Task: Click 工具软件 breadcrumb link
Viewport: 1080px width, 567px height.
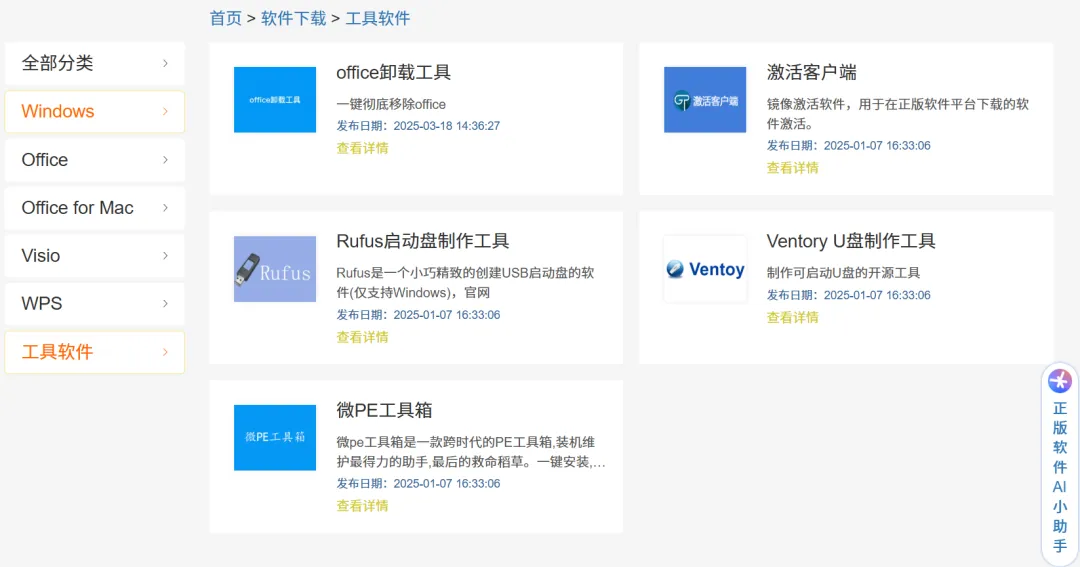Action: 377,19
